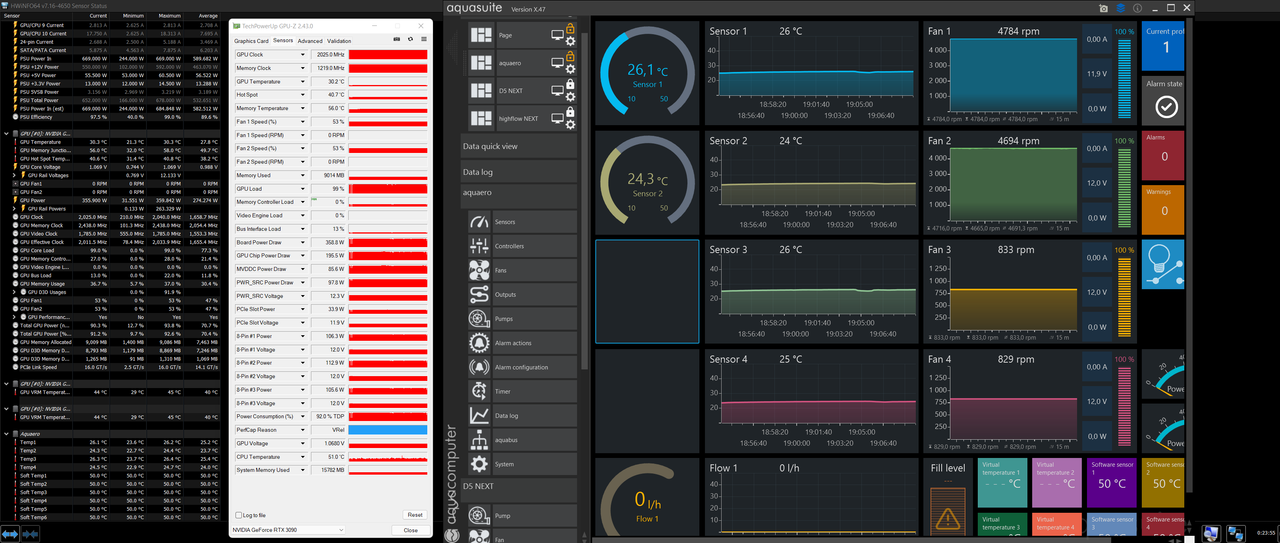
Task: Open the aquabus sidebar item
Action: (522, 440)
